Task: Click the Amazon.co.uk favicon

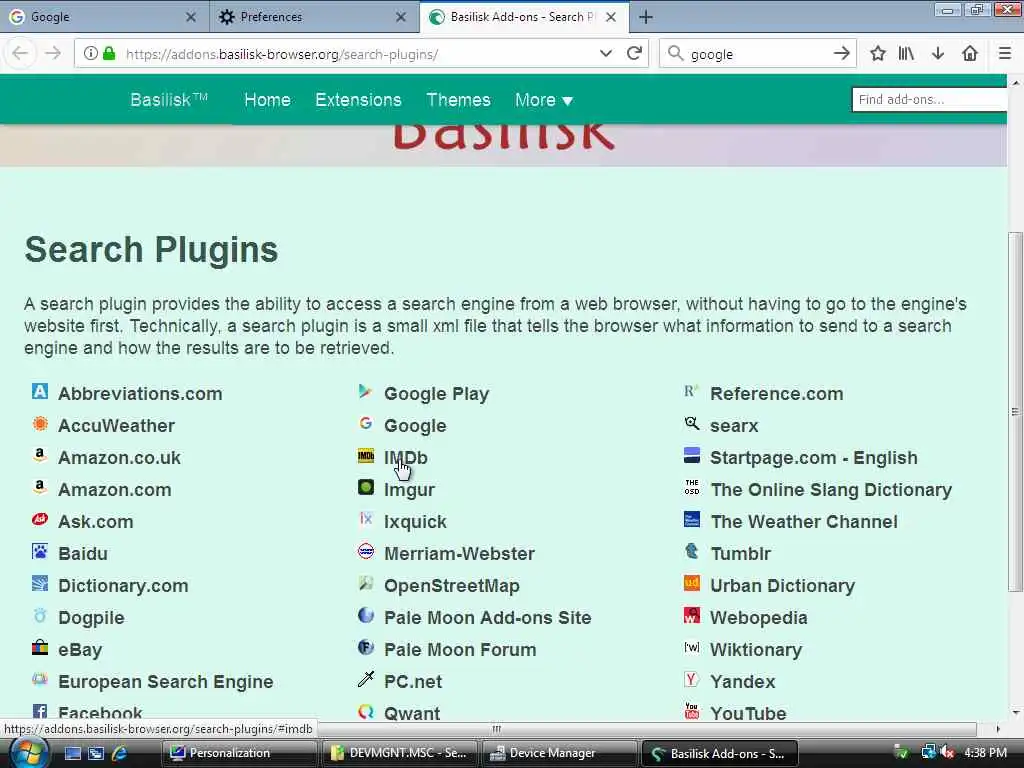Action: (40, 455)
